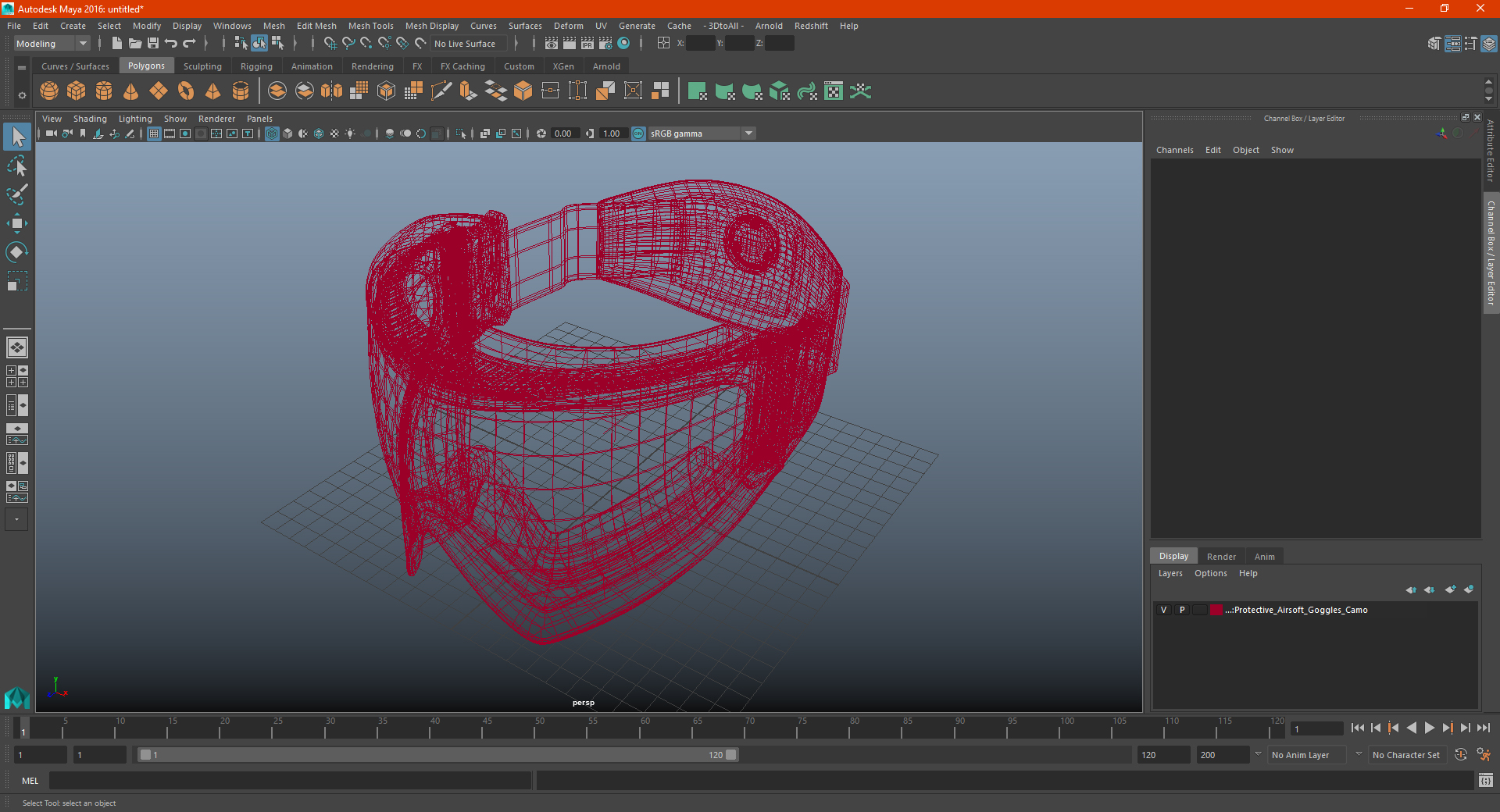Create a polygon plane from the shelf

tap(159, 91)
